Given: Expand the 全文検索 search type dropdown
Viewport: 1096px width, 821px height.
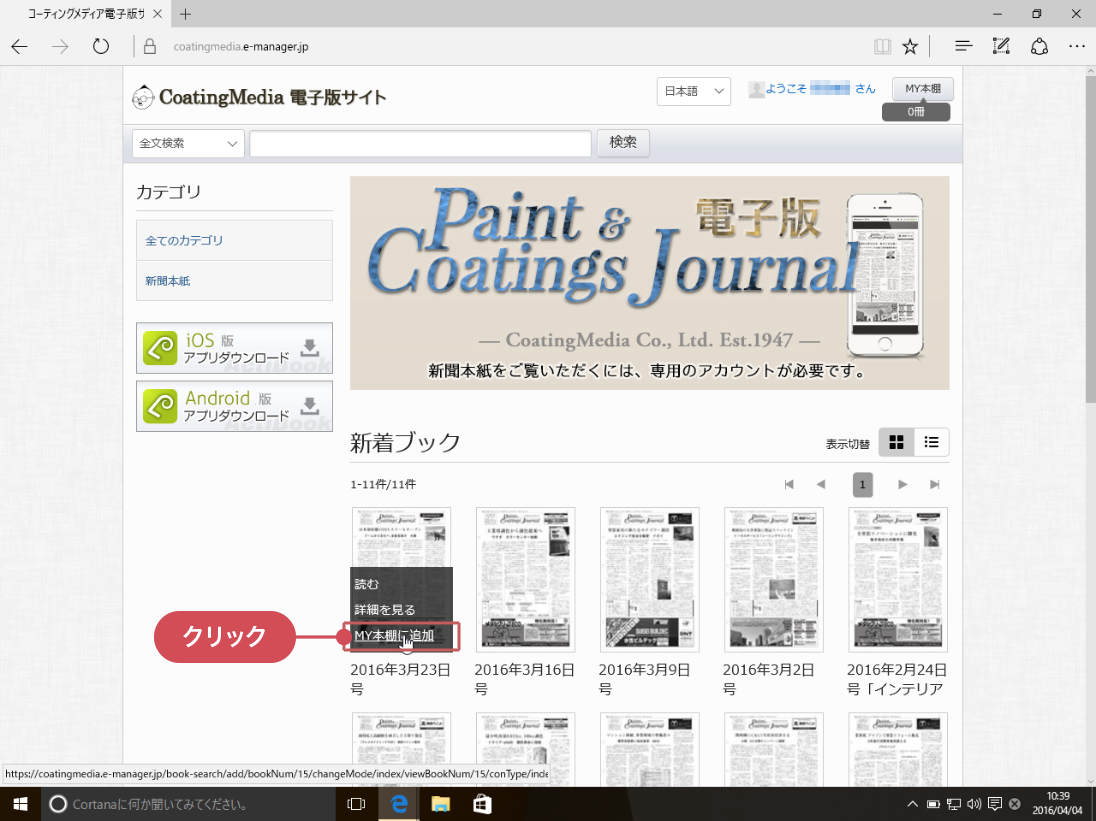Looking at the screenshot, I should [188, 143].
